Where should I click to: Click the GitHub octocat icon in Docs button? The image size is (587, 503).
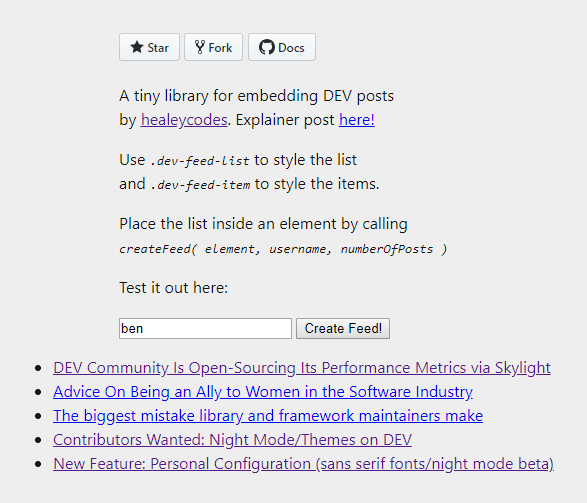click(267, 47)
